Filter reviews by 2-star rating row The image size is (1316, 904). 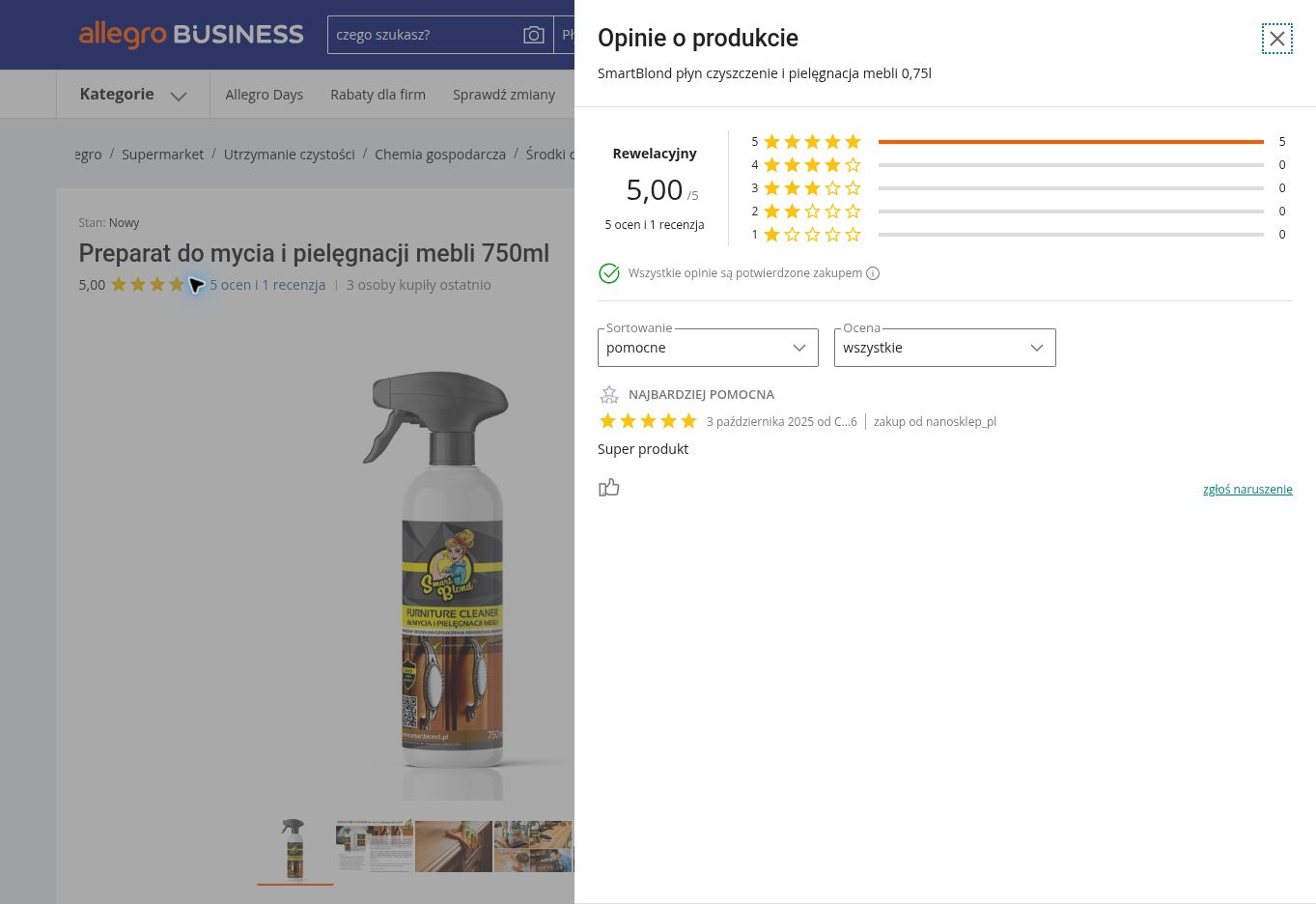click(x=1019, y=212)
